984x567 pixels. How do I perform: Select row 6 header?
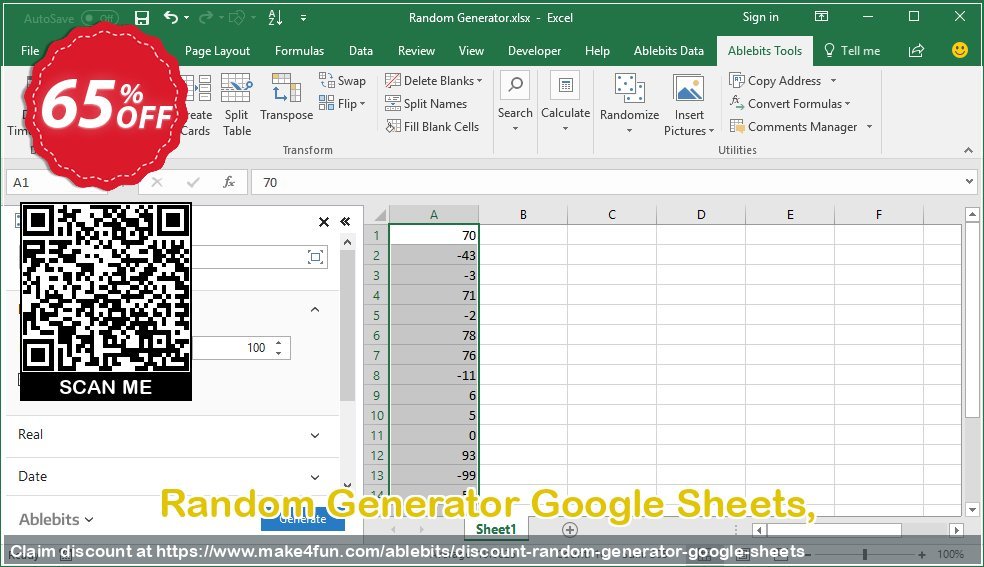tap(377, 336)
